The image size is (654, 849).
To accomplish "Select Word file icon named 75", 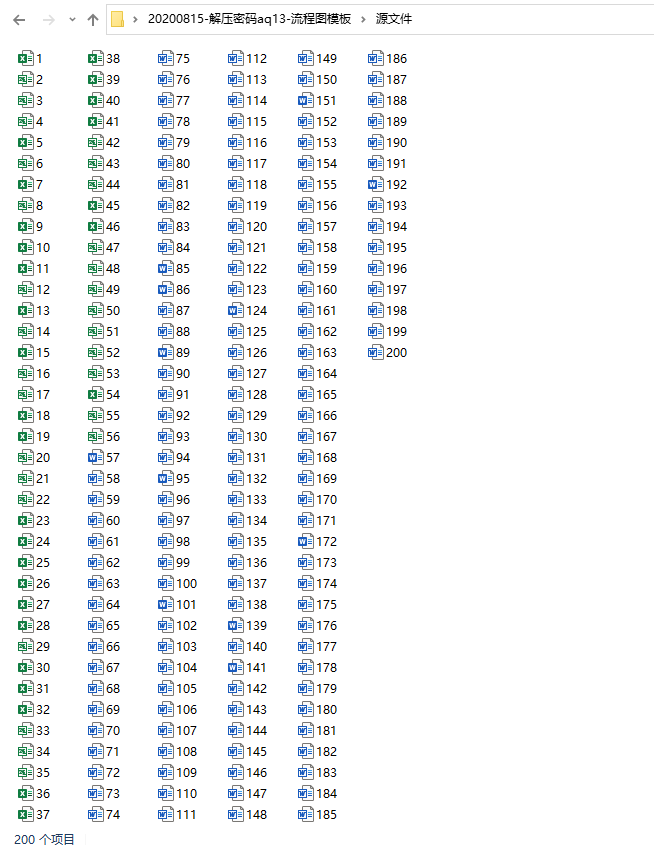I will coord(166,58).
